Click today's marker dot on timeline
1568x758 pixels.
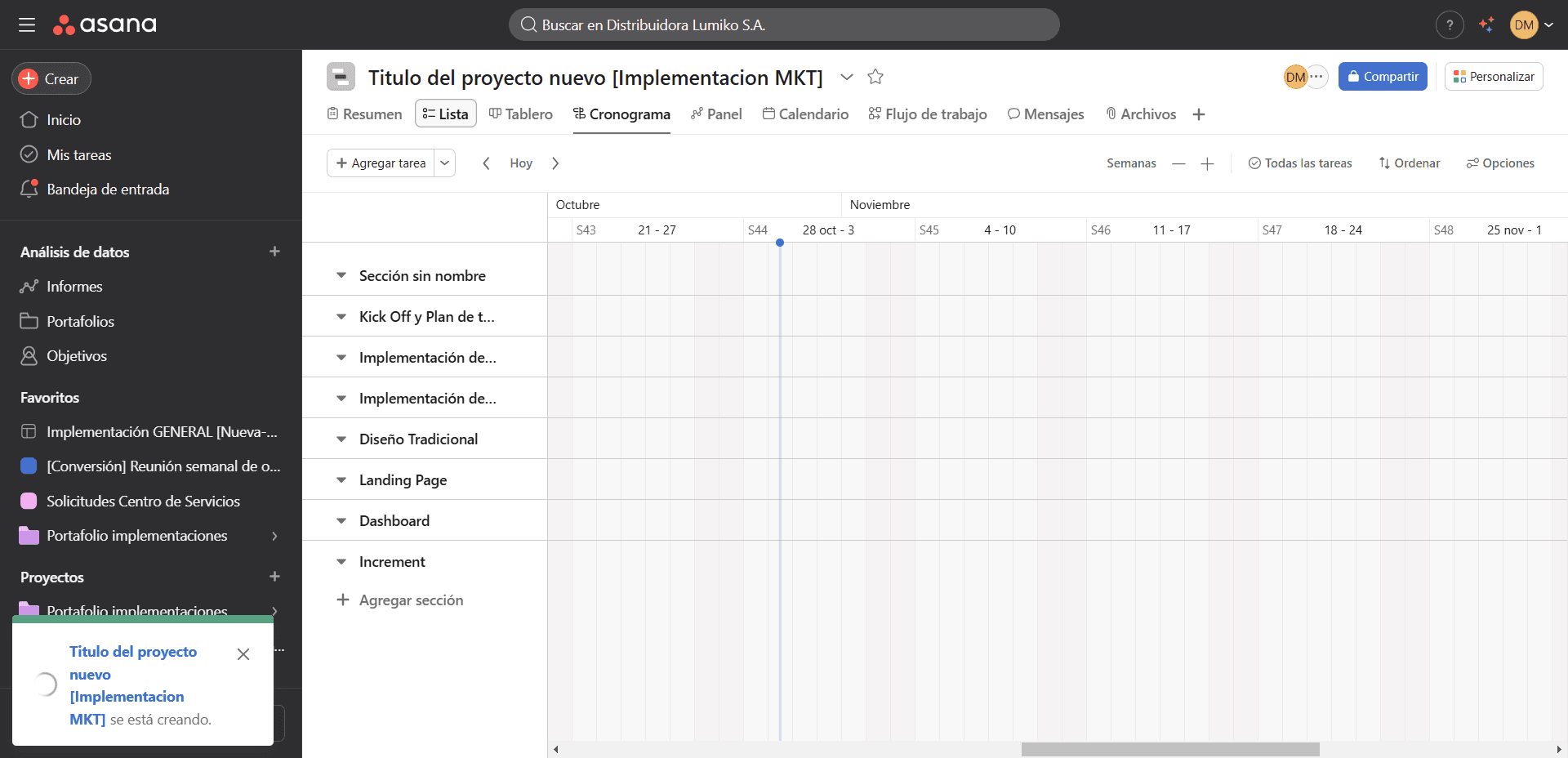tap(780, 243)
